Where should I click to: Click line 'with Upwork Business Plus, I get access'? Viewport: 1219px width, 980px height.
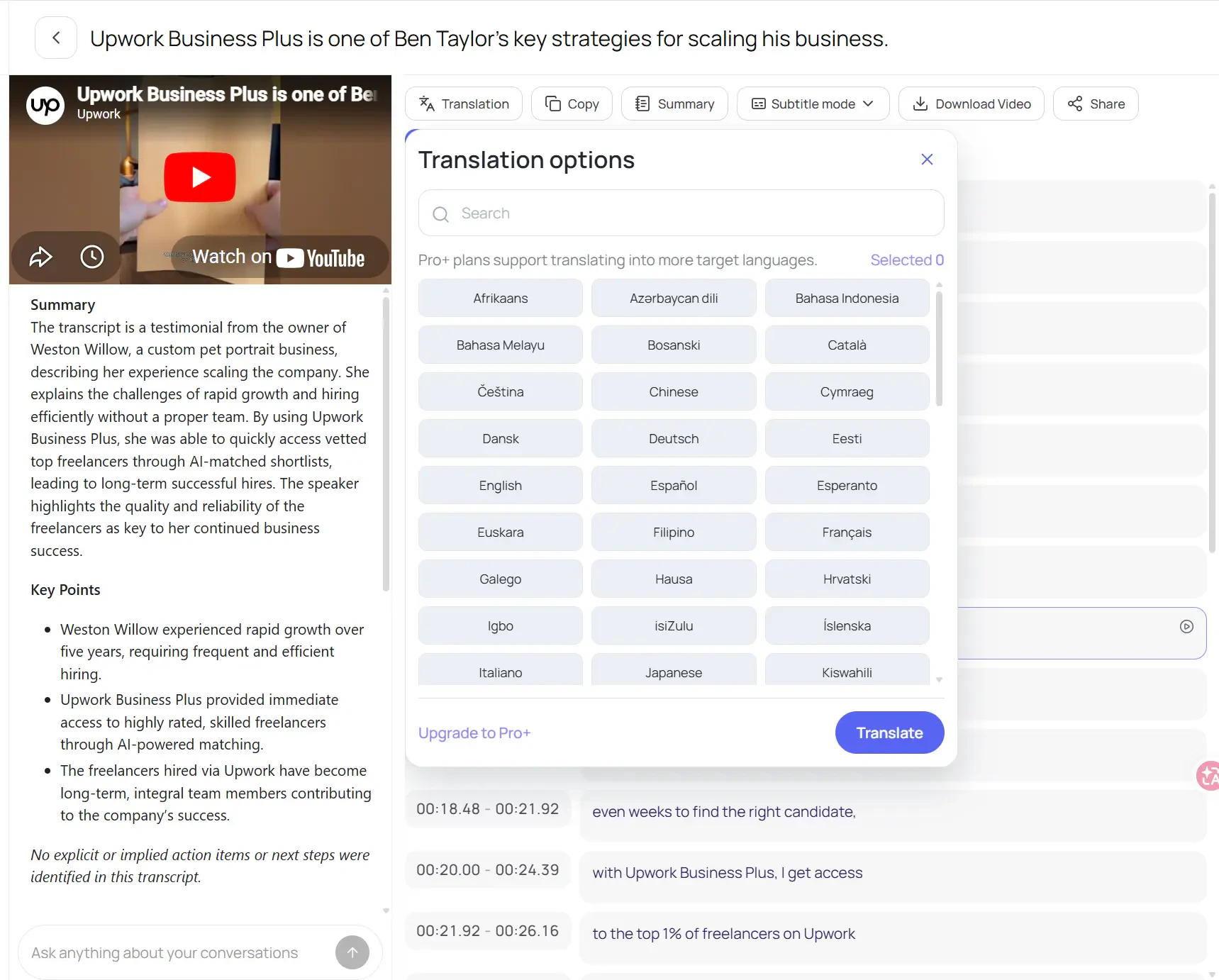(728, 873)
